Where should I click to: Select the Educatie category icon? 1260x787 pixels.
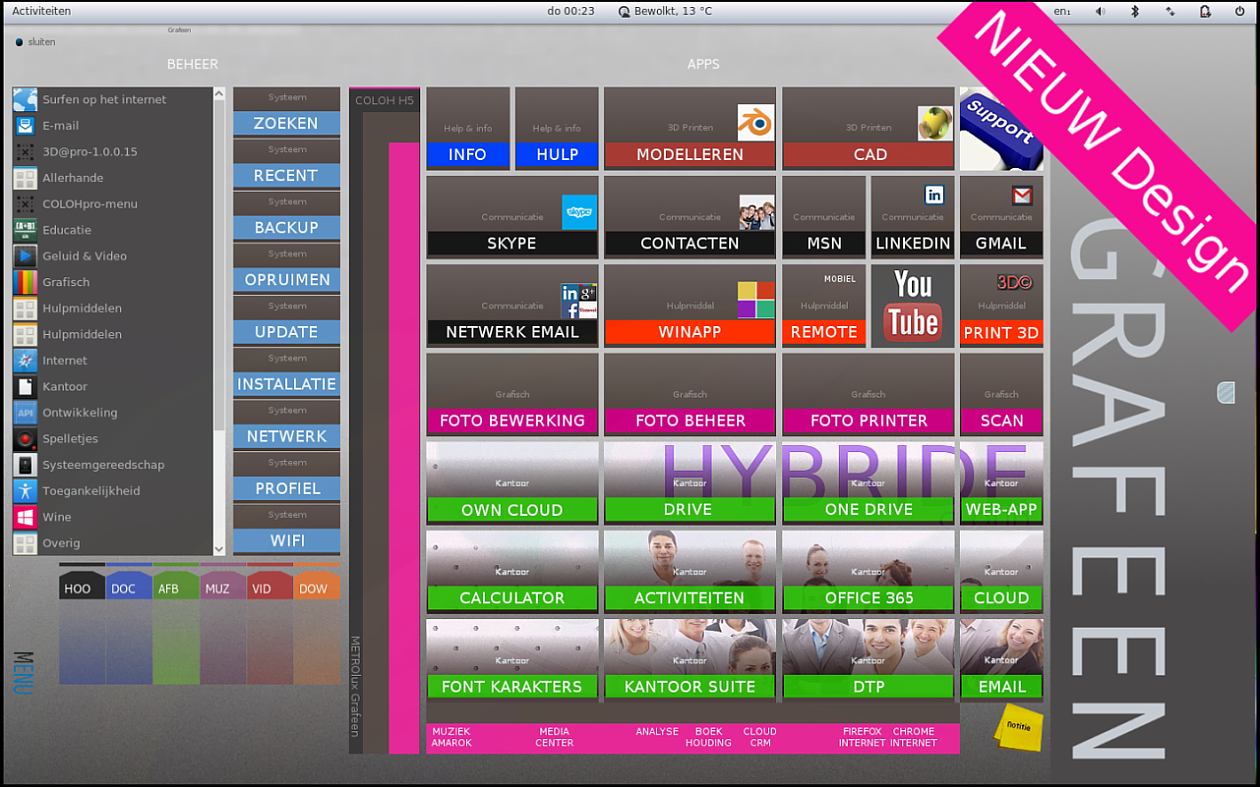pyautogui.click(x=25, y=229)
